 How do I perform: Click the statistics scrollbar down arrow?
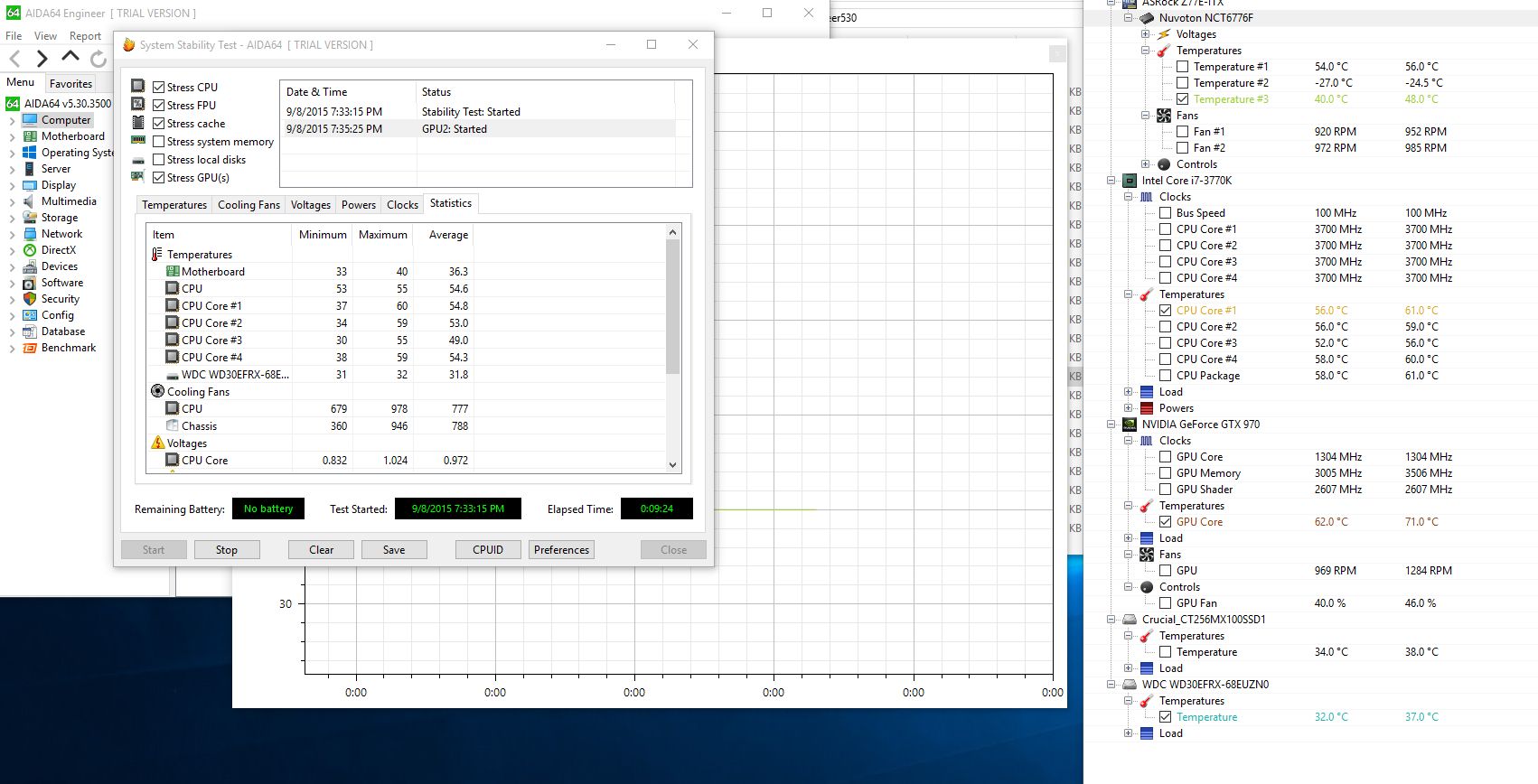point(672,464)
